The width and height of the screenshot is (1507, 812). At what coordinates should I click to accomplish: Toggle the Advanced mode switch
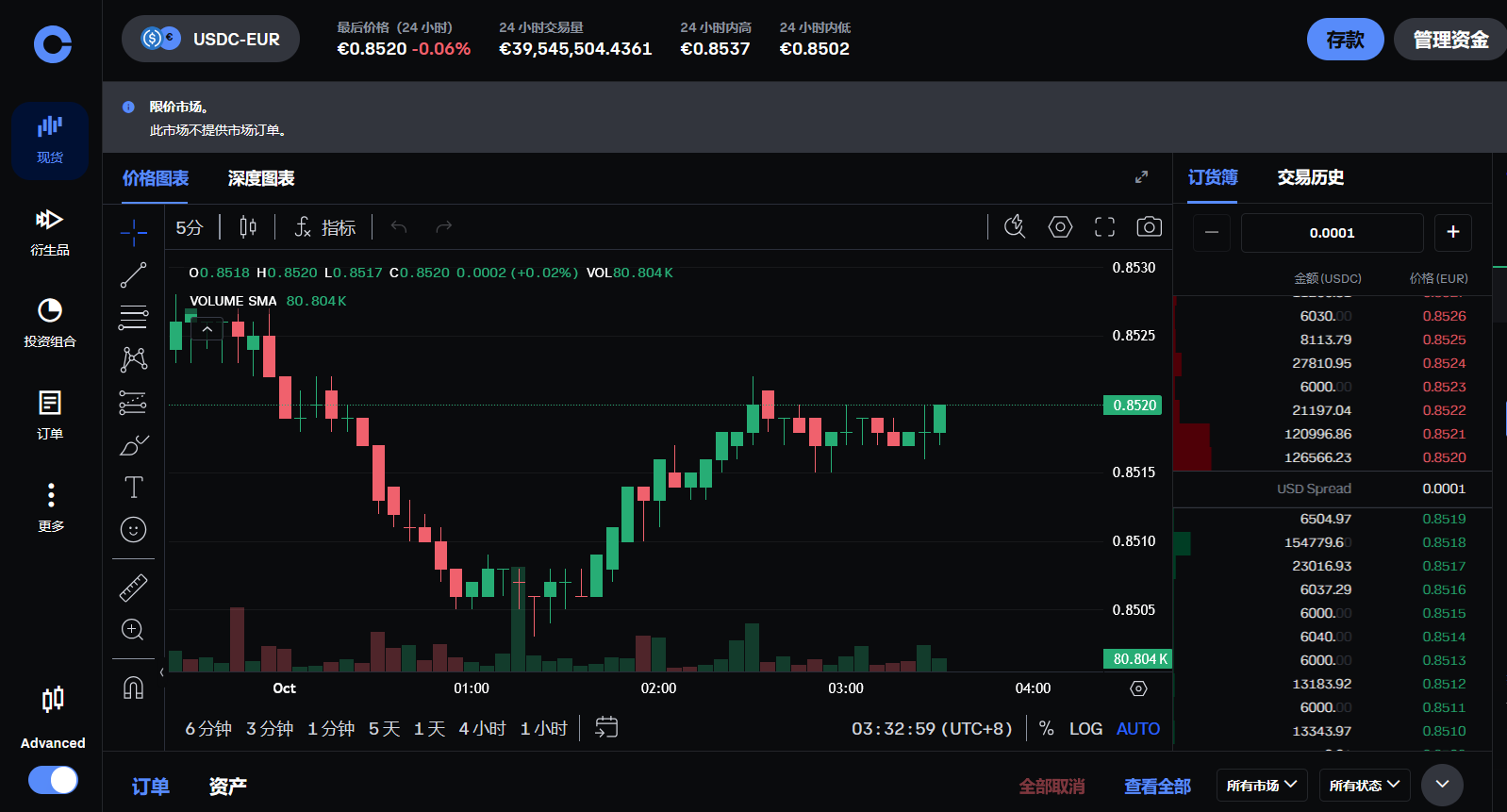(53, 780)
